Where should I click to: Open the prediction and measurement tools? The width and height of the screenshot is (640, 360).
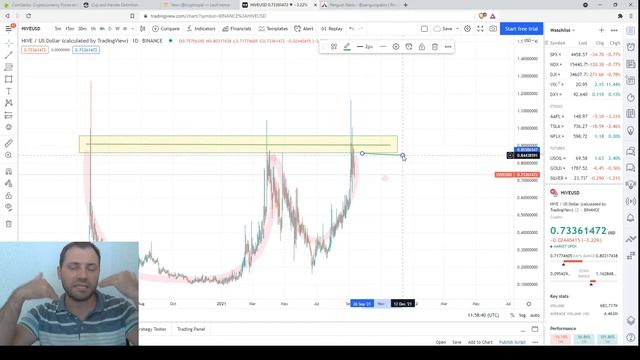coord(9,116)
